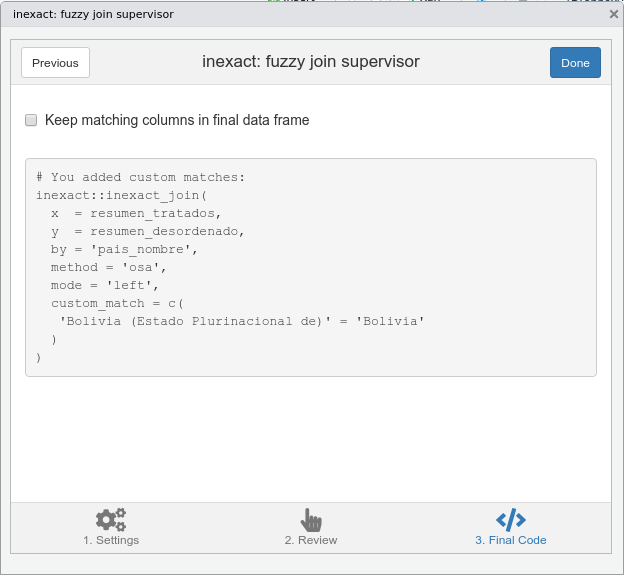Click the "method = 'osa'" code line
The image size is (624, 575).
click(109, 267)
